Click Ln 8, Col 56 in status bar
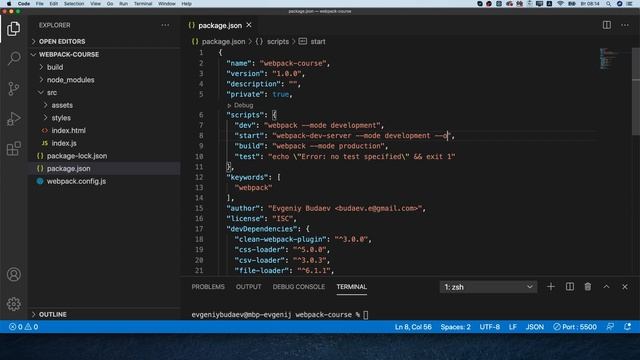This screenshot has height=360, width=640. click(413, 327)
